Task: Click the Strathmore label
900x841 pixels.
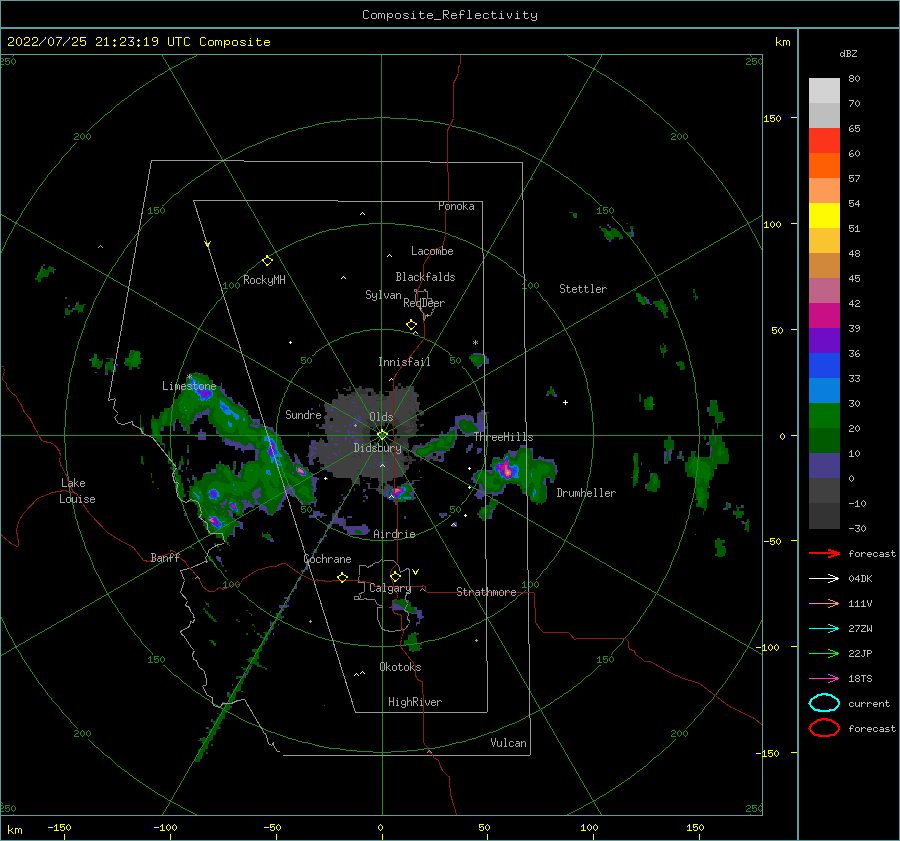Action: (486, 592)
